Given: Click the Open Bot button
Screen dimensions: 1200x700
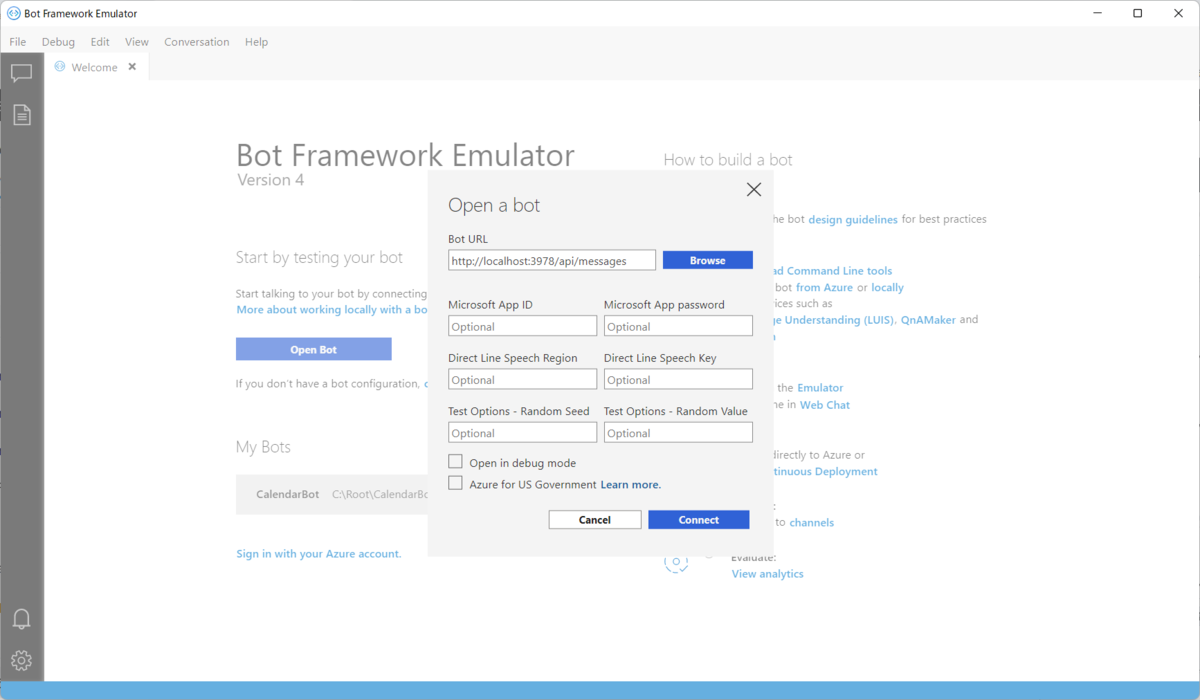Looking at the screenshot, I should coord(314,349).
